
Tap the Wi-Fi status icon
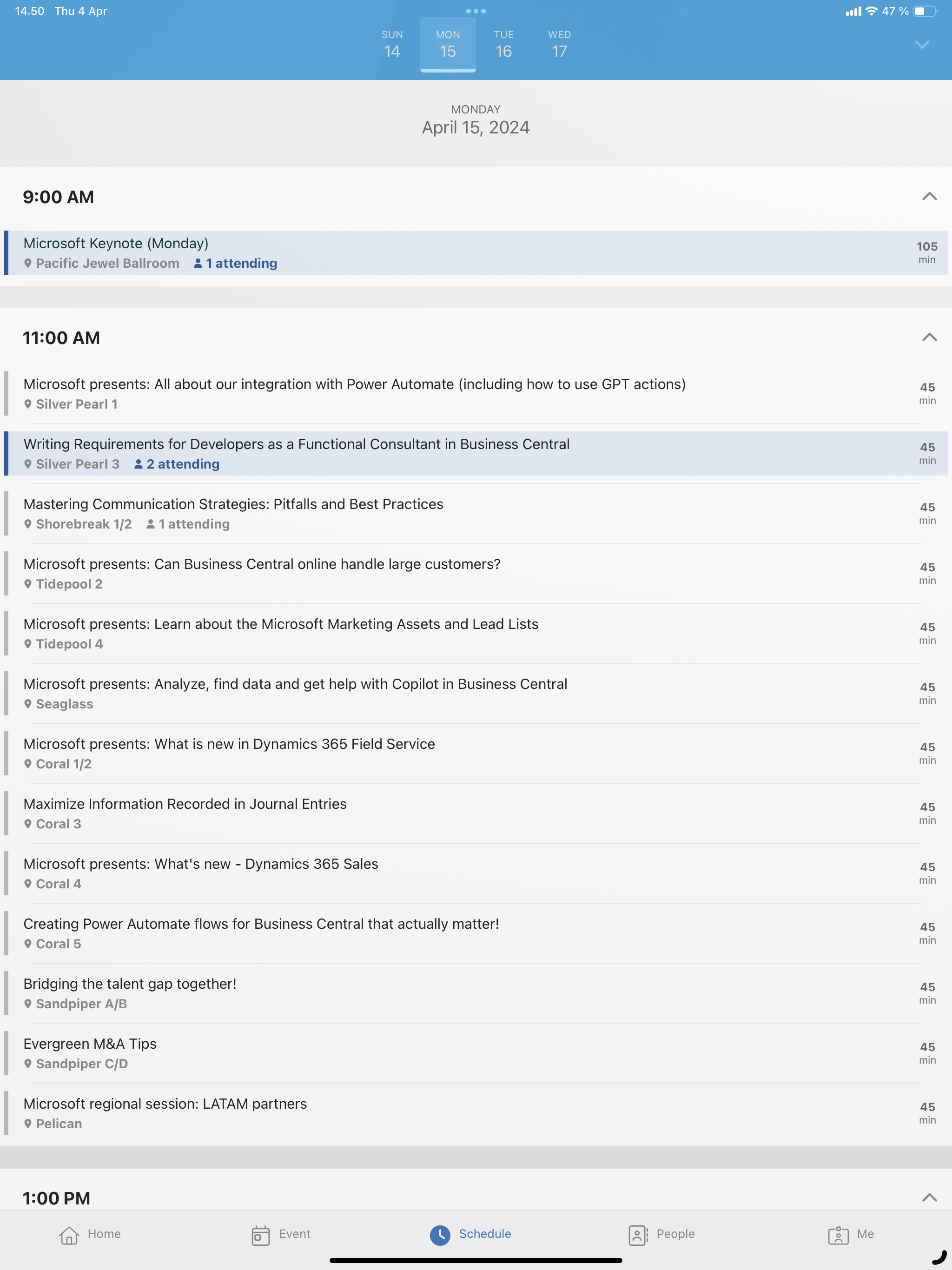[x=872, y=11]
